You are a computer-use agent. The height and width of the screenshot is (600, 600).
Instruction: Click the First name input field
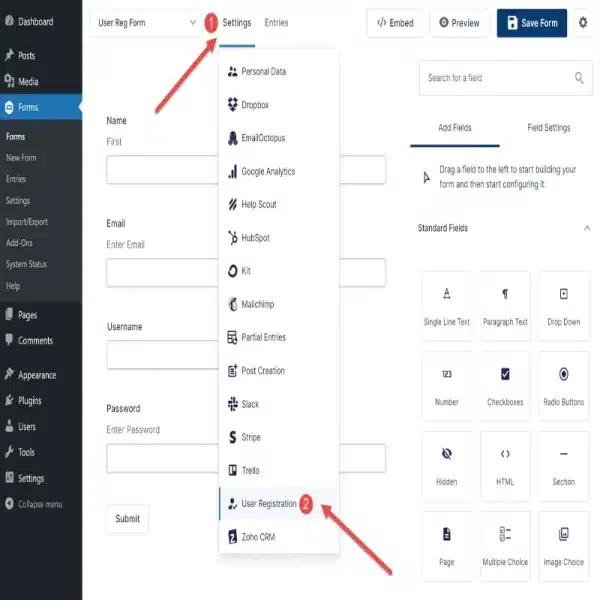[x=163, y=170]
